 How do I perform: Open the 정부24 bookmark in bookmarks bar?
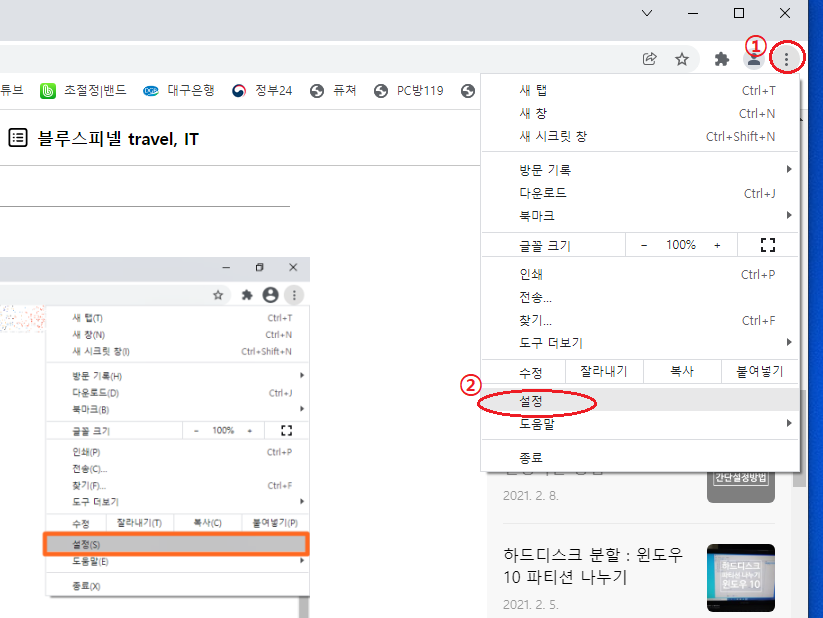pos(262,91)
